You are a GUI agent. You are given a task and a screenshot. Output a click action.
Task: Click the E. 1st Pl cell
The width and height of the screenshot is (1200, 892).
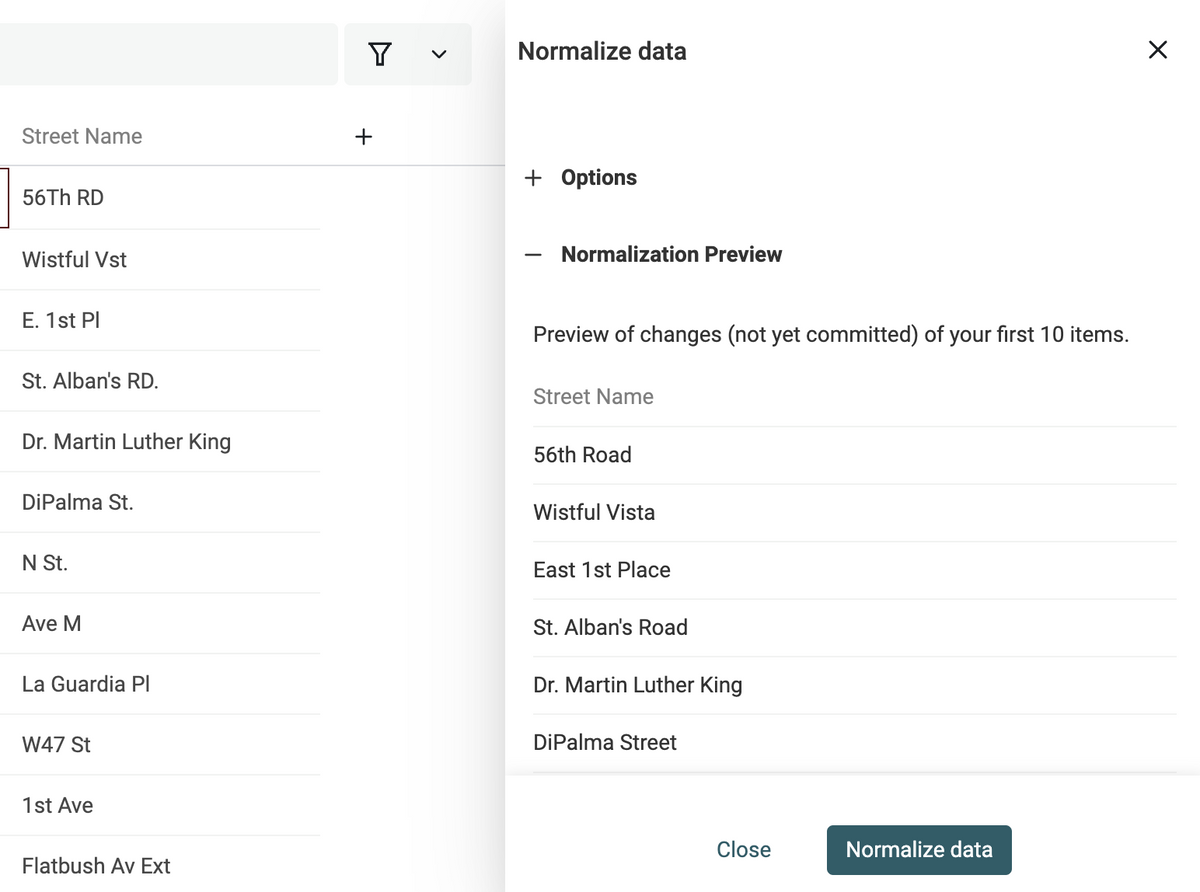[x=61, y=321]
